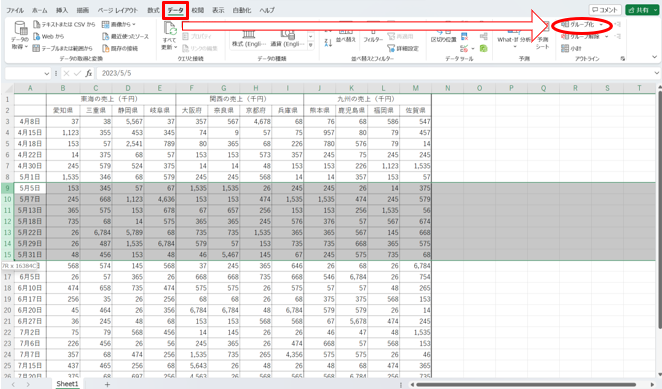This screenshot has height=389, width=662.
Task: Switch to the ページ レイアウト tab
Action: [x=118, y=10]
